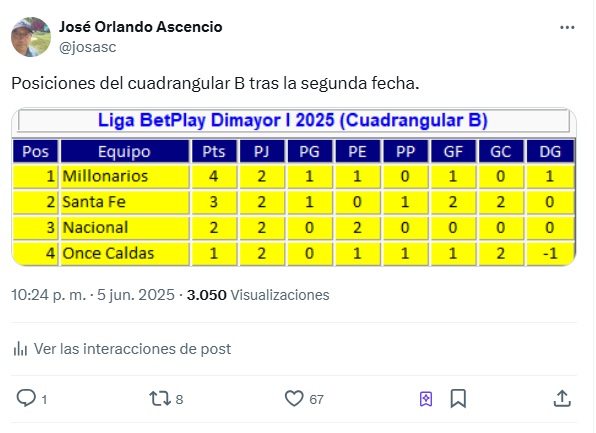Open the three-dot more options menu
The width and height of the screenshot is (596, 433).
567,27
